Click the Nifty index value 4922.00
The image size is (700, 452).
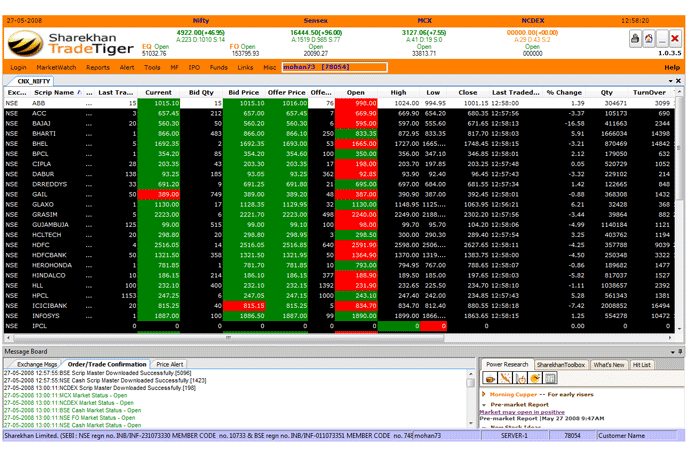pyautogui.click(x=200, y=33)
